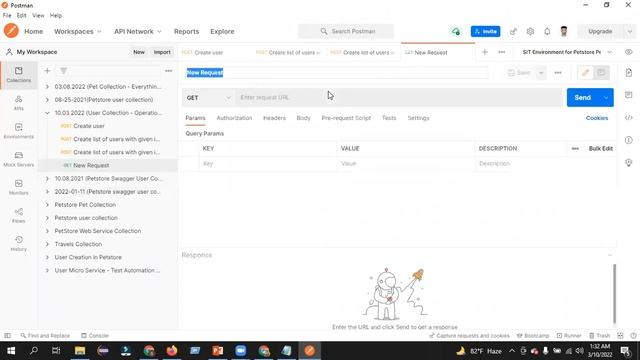640x360 pixels.
Task: Click the Import button
Action: click(x=162, y=52)
